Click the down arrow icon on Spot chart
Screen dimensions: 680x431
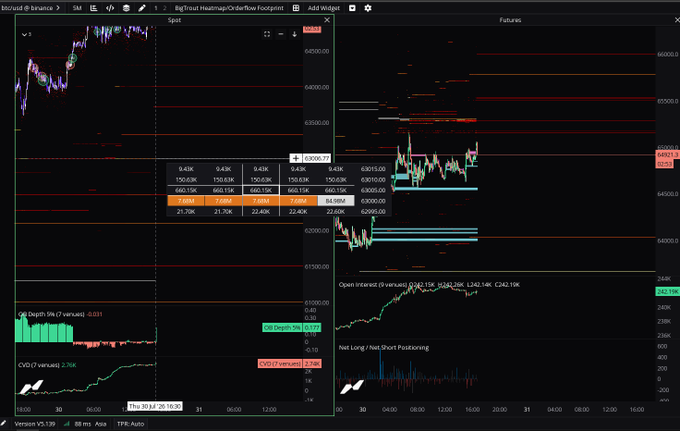click(294, 34)
